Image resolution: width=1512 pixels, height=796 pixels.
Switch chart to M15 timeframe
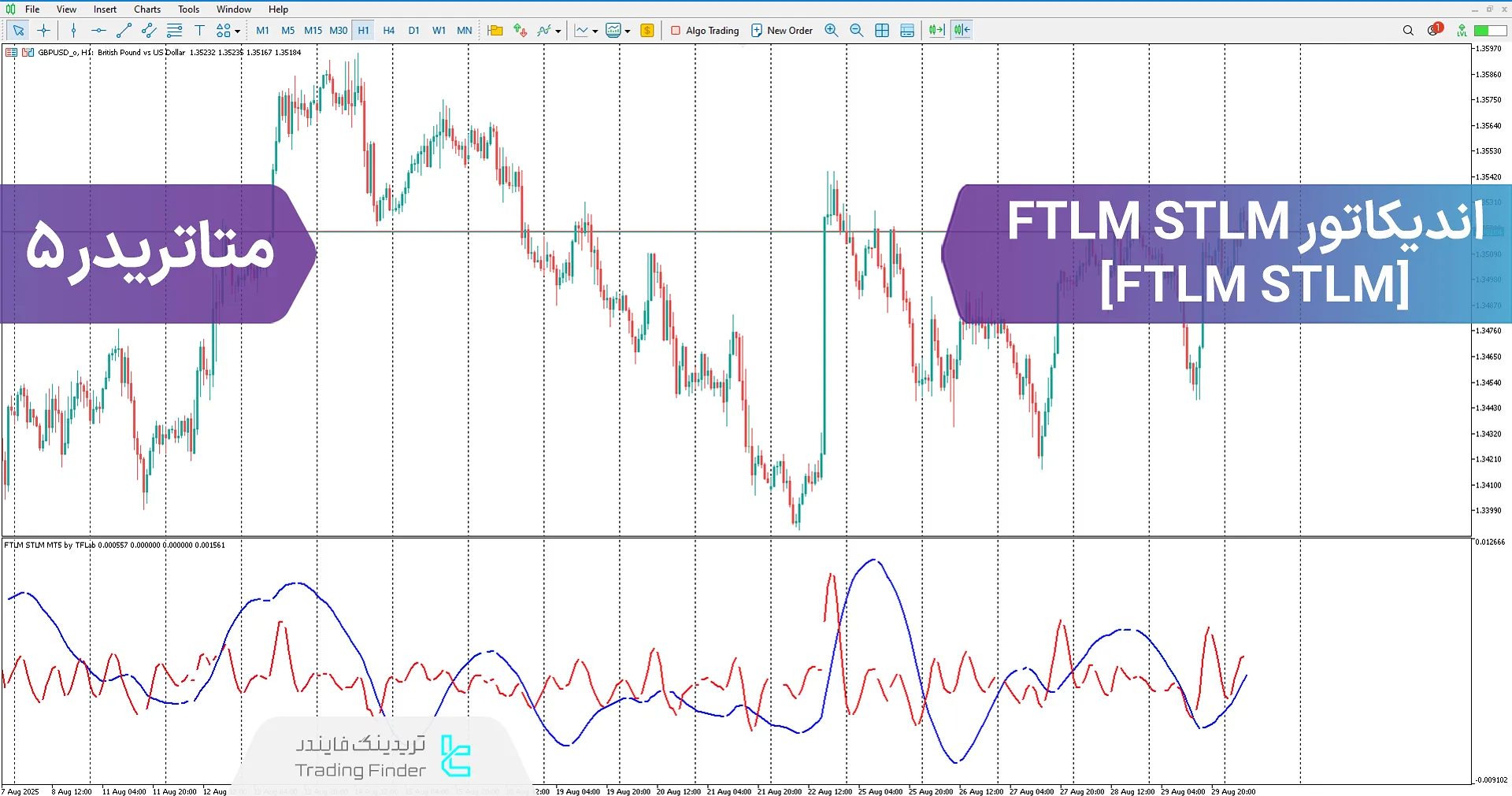click(313, 30)
